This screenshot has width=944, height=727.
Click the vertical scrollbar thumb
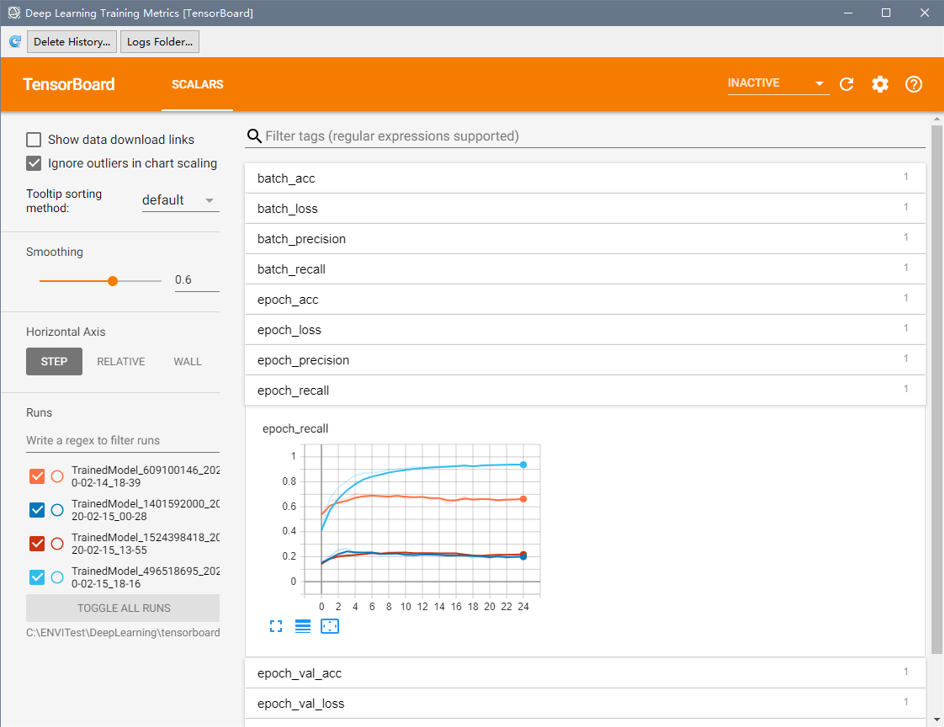(936, 389)
